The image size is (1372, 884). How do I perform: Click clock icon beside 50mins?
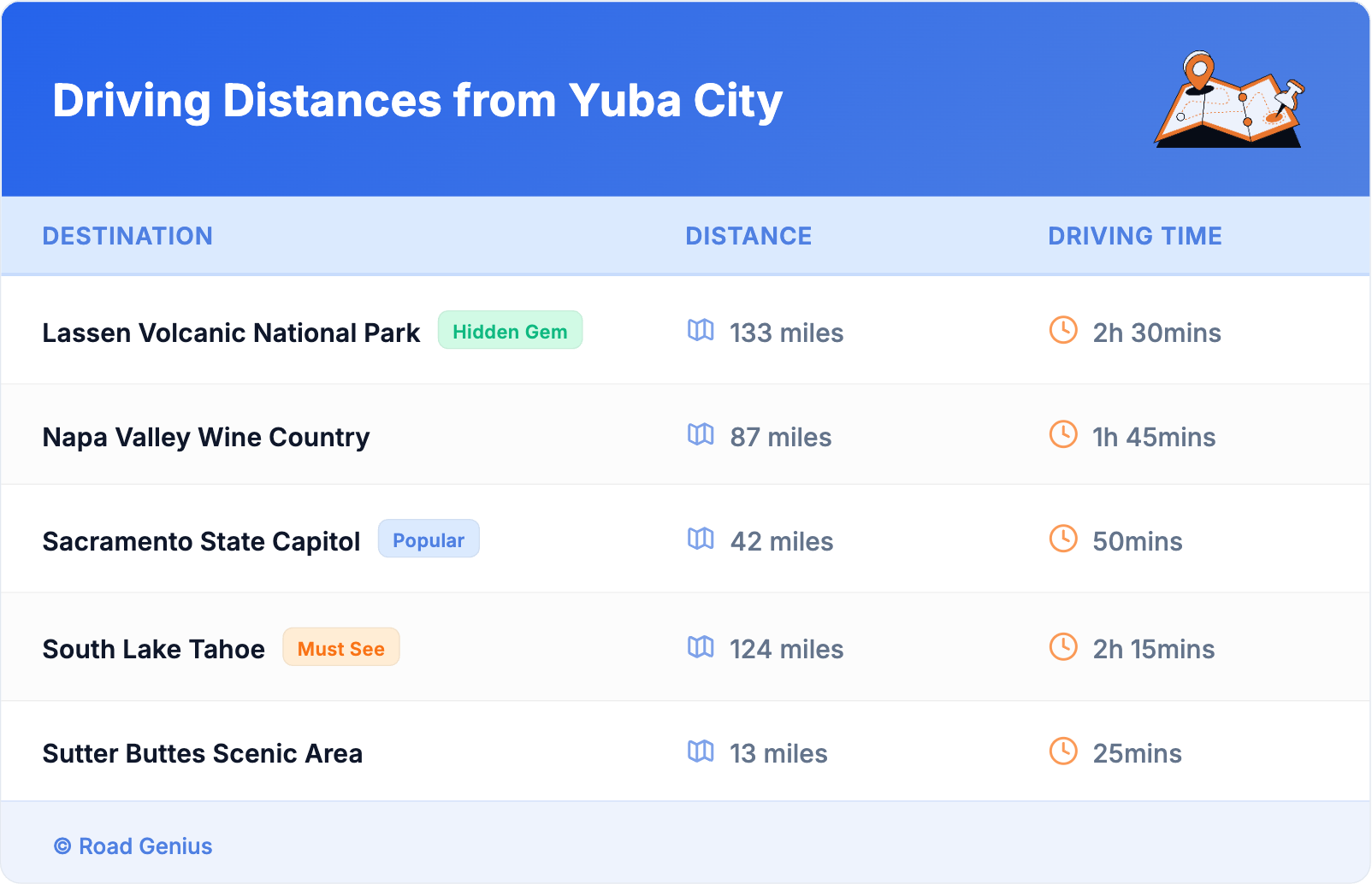(x=1063, y=539)
